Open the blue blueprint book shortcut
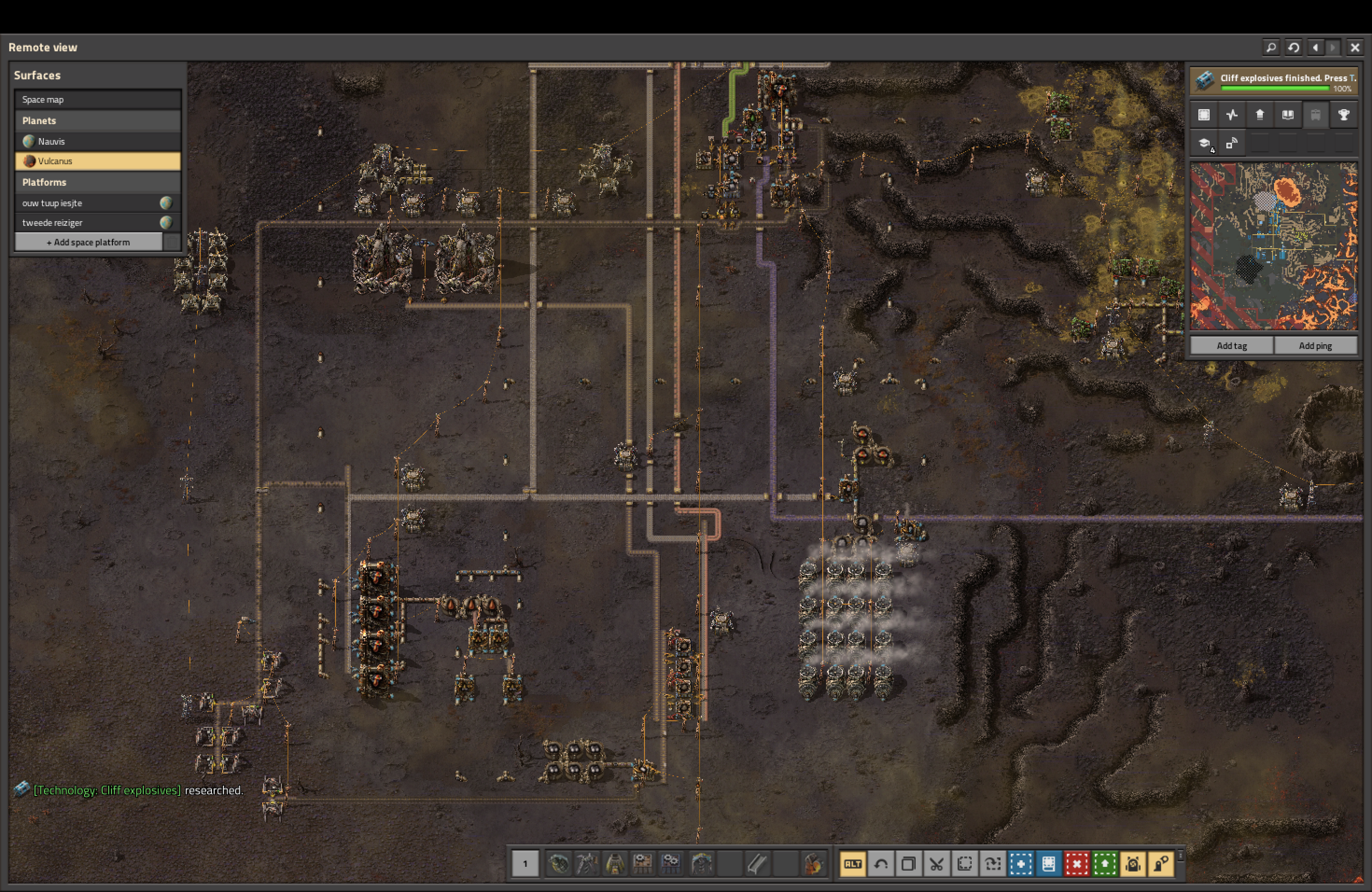This screenshot has height=892, width=1372. [1049, 864]
